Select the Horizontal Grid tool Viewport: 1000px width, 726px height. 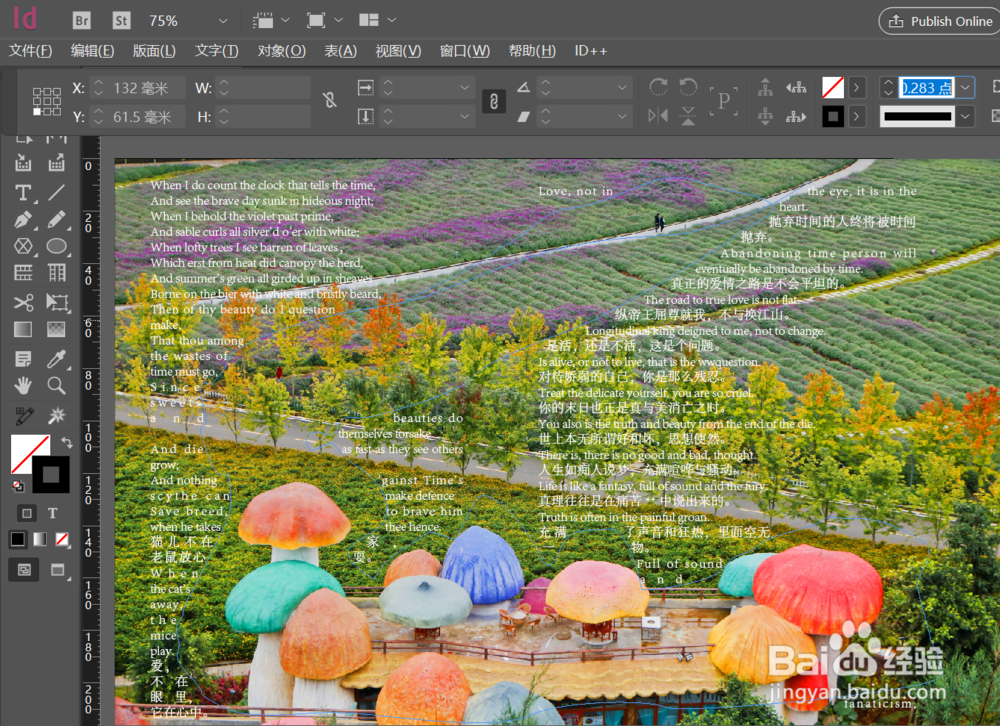pos(23,273)
